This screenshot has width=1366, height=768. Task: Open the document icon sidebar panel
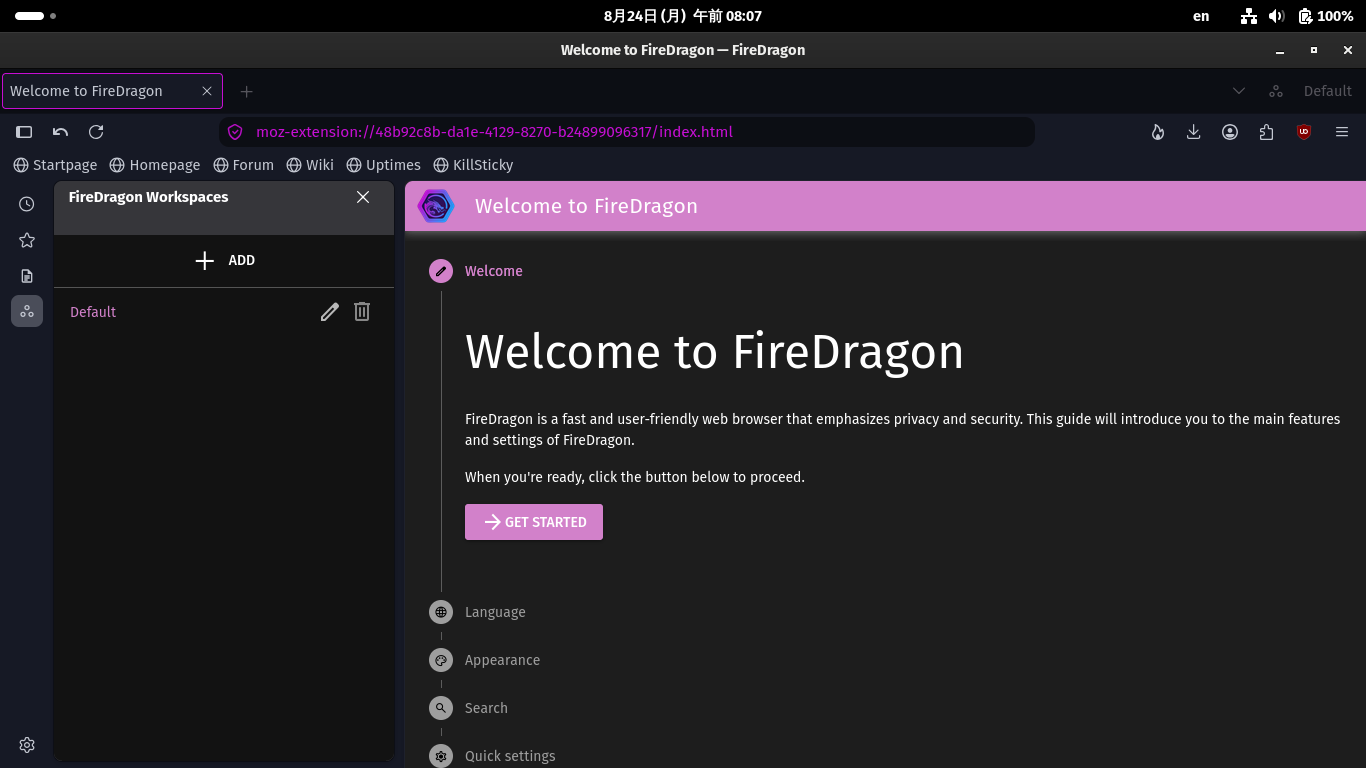point(27,276)
